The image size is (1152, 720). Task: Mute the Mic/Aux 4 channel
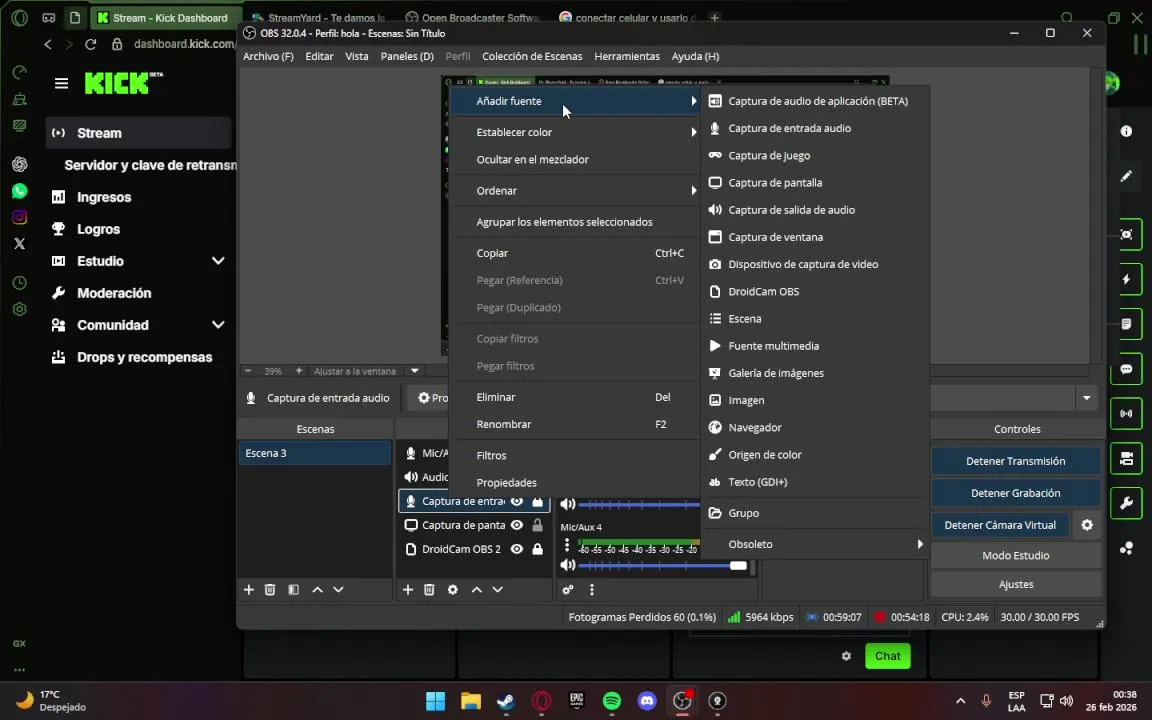[567, 566]
